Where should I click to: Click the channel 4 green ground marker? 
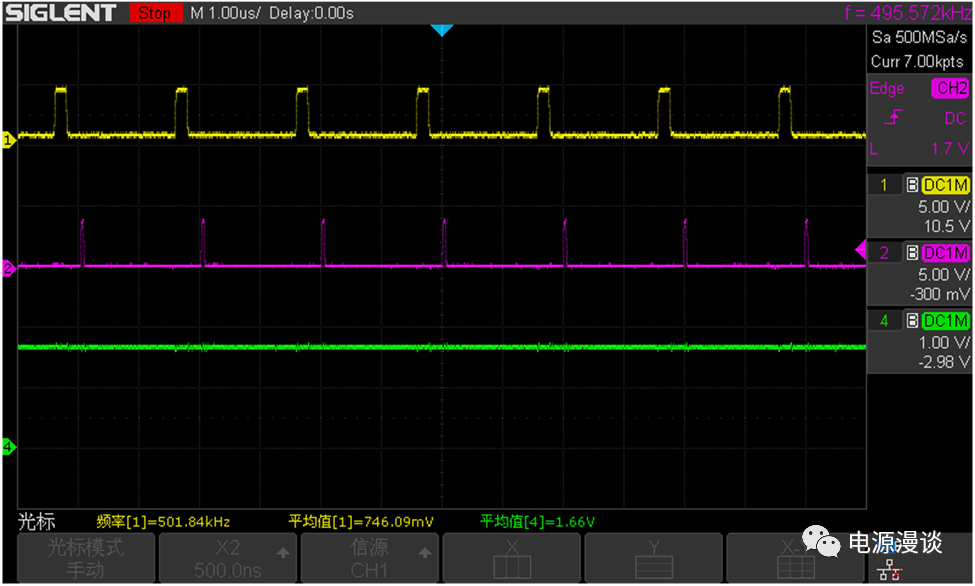tap(9, 446)
